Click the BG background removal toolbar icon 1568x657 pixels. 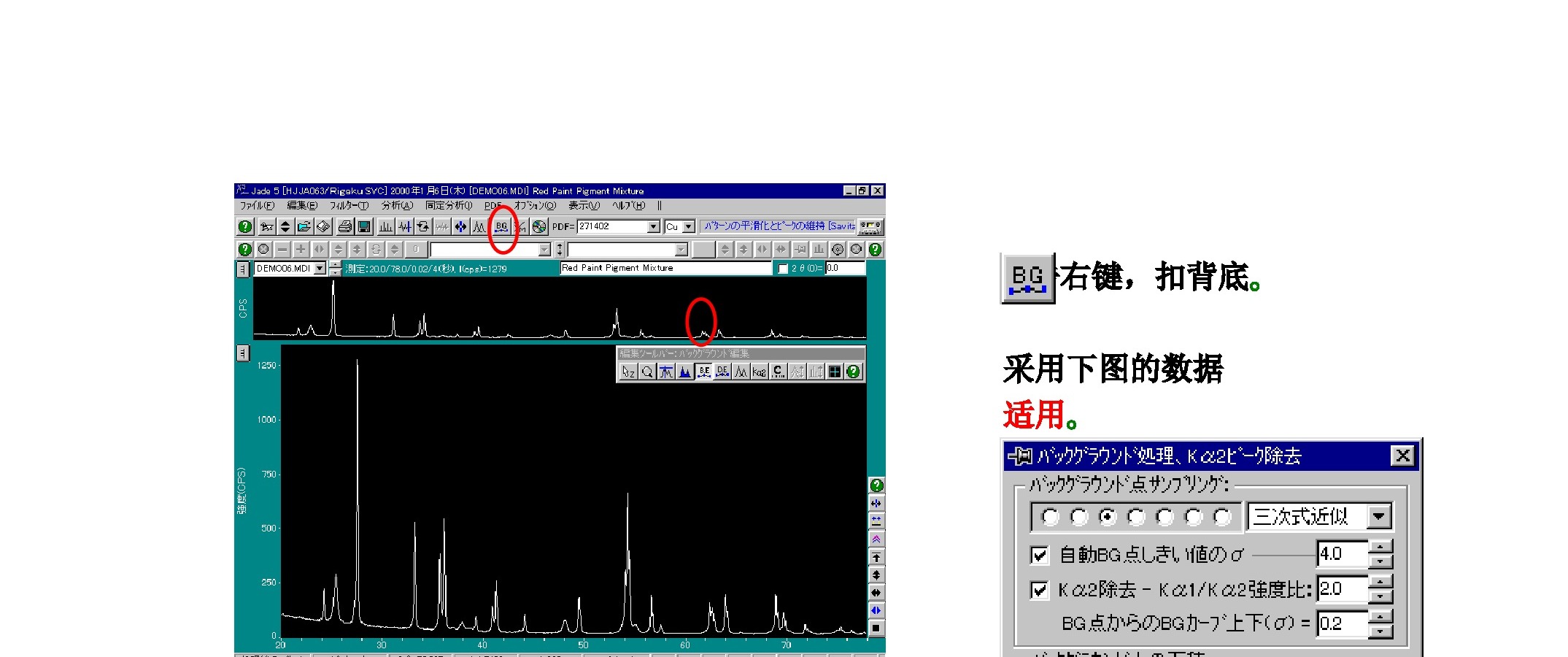(x=501, y=226)
